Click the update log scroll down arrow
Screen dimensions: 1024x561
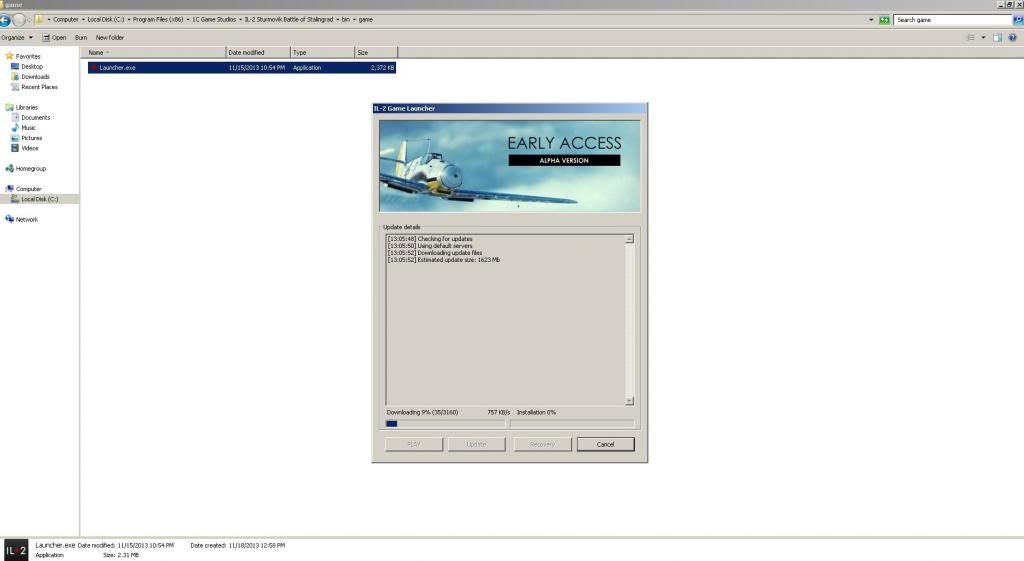(629, 400)
